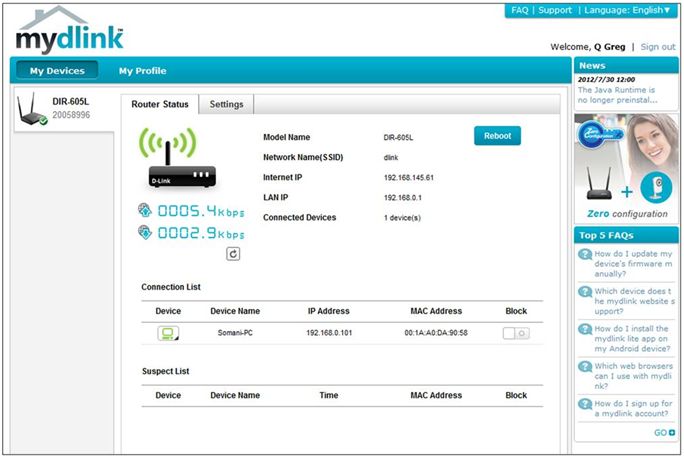Open FAQ about which devices mydlink supports

[634, 301]
